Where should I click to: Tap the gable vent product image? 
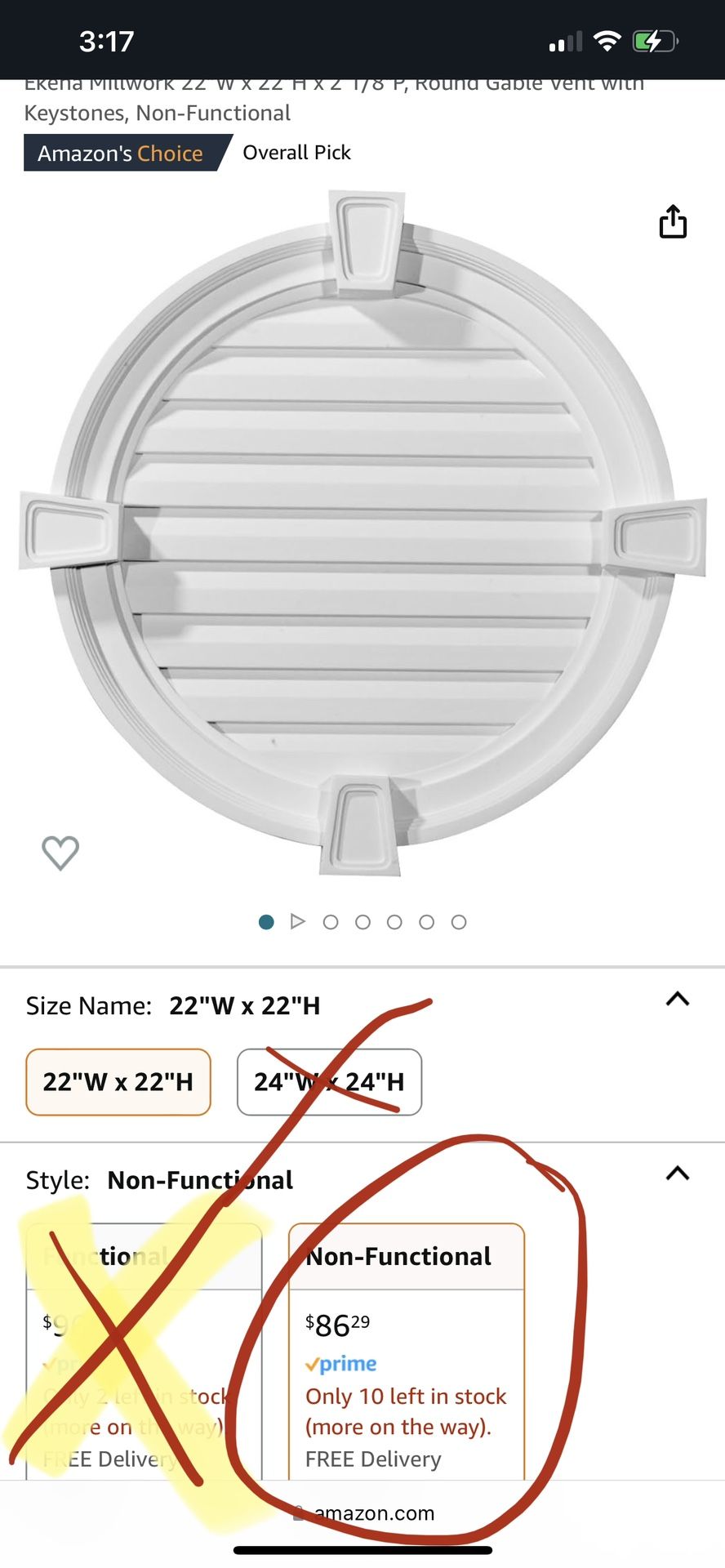pyautogui.click(x=362, y=532)
